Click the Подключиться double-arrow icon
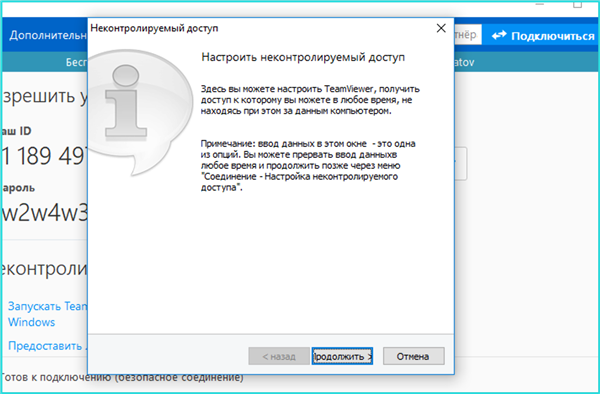This screenshot has height=394, width=600. (499, 36)
